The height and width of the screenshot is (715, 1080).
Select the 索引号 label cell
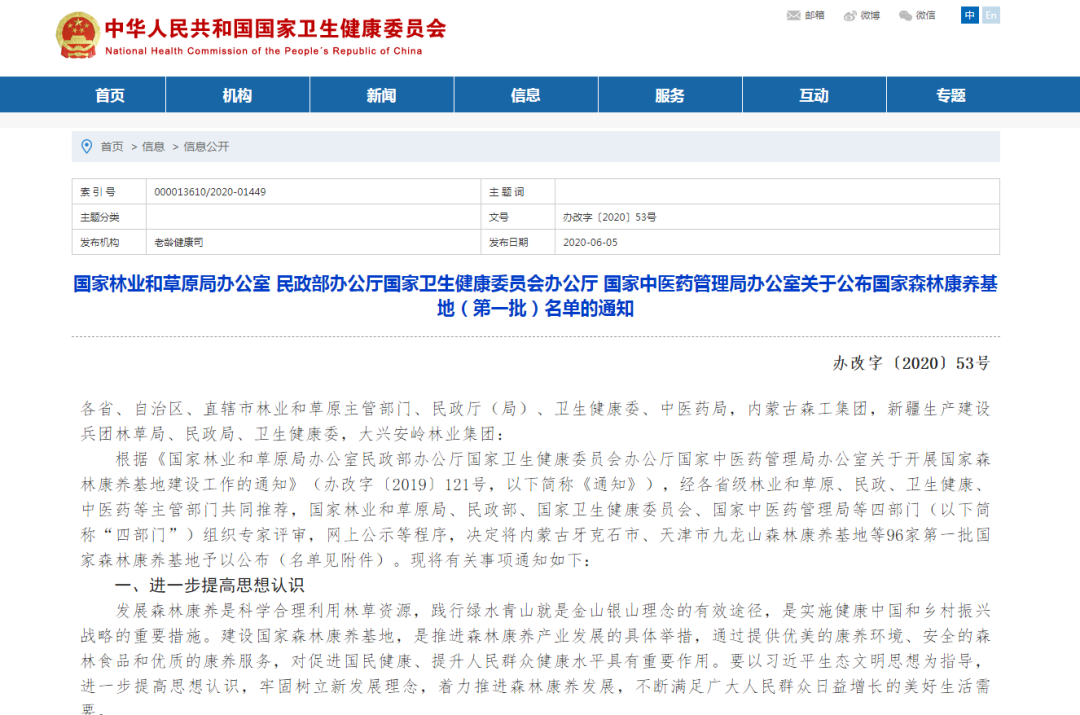[109, 191]
